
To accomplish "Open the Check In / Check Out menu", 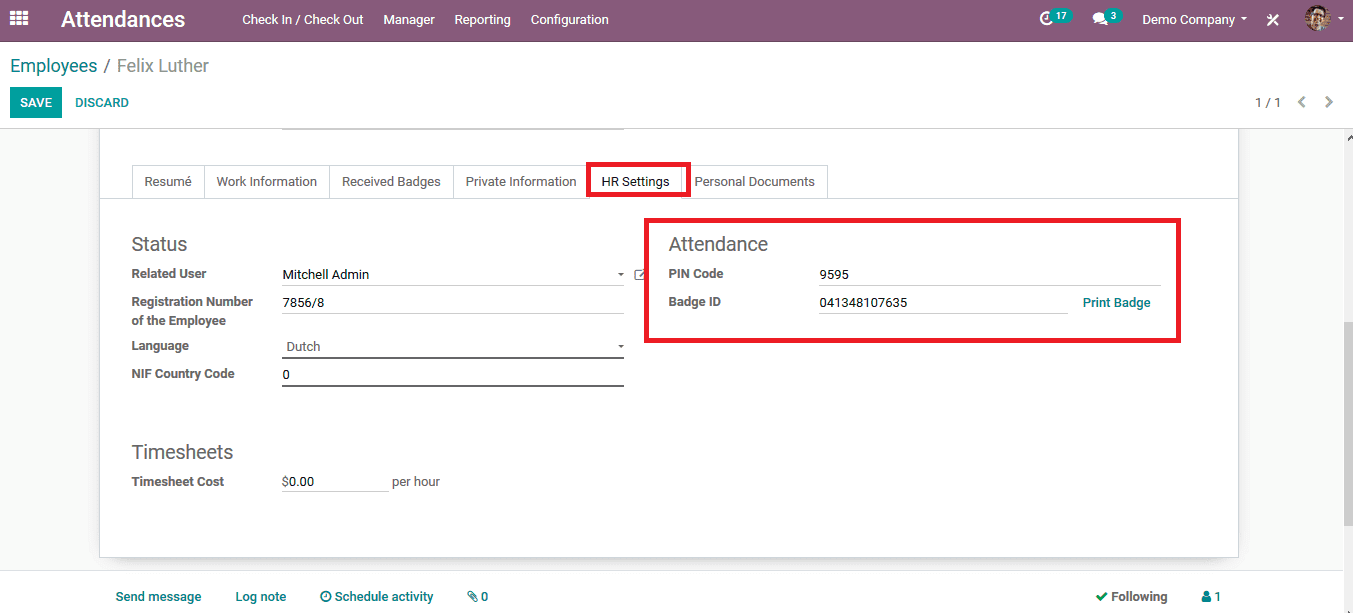I will tap(303, 20).
